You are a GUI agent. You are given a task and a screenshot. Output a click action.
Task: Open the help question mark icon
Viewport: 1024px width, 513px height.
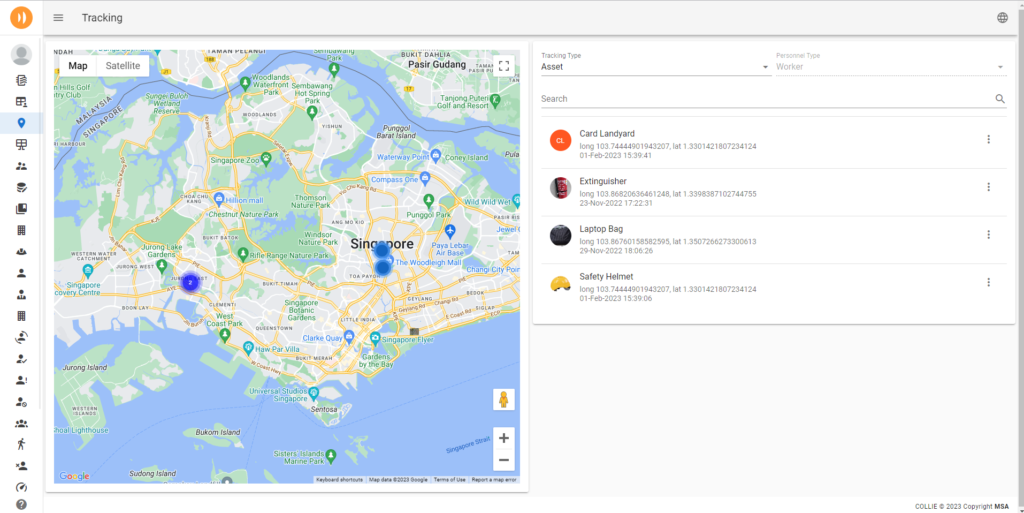pyautogui.click(x=22, y=505)
